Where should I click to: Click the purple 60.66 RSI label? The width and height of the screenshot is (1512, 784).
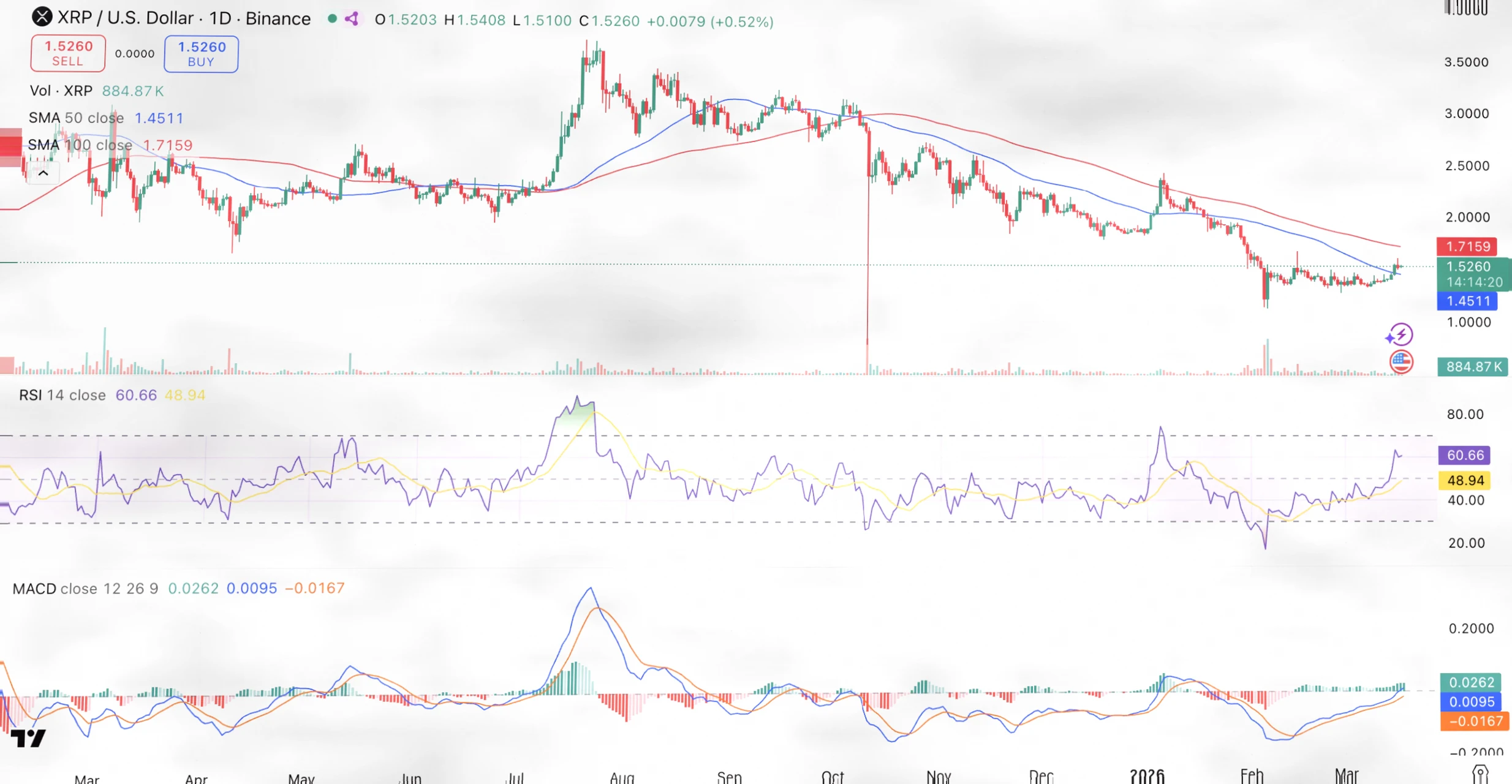1464,455
